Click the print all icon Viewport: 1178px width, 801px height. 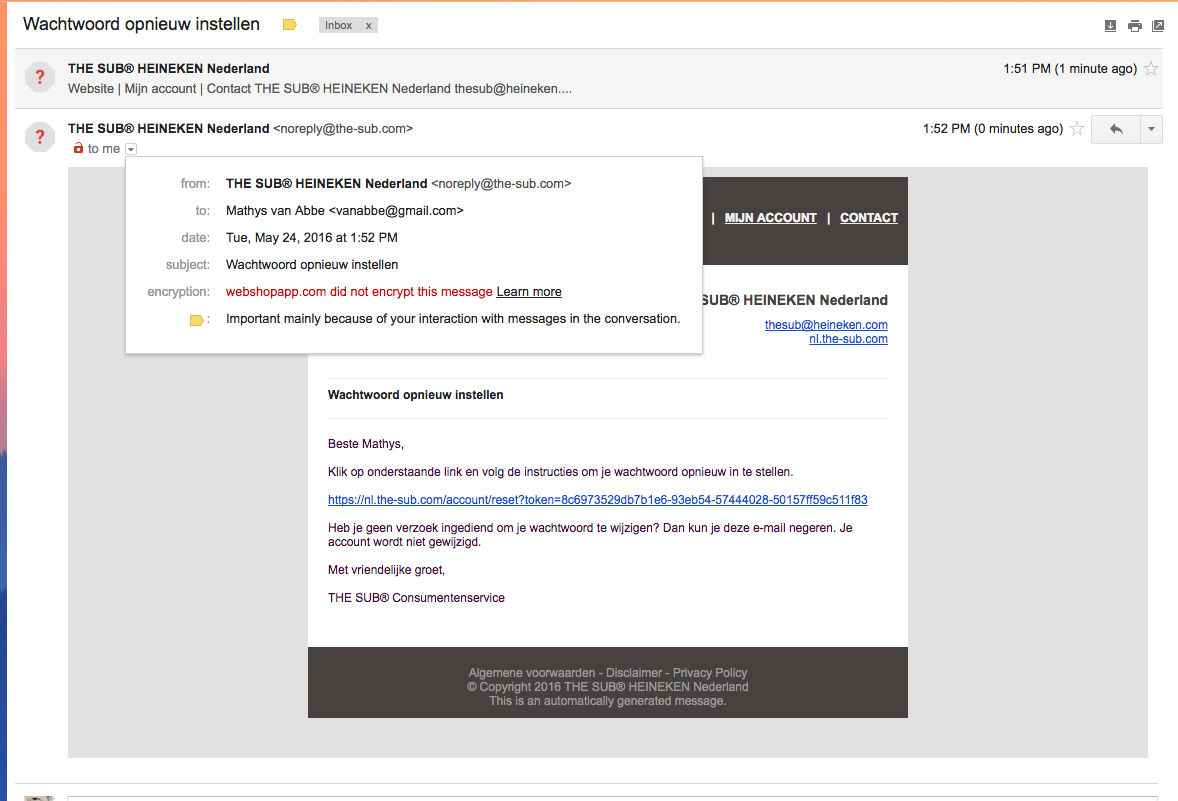pos(1134,26)
